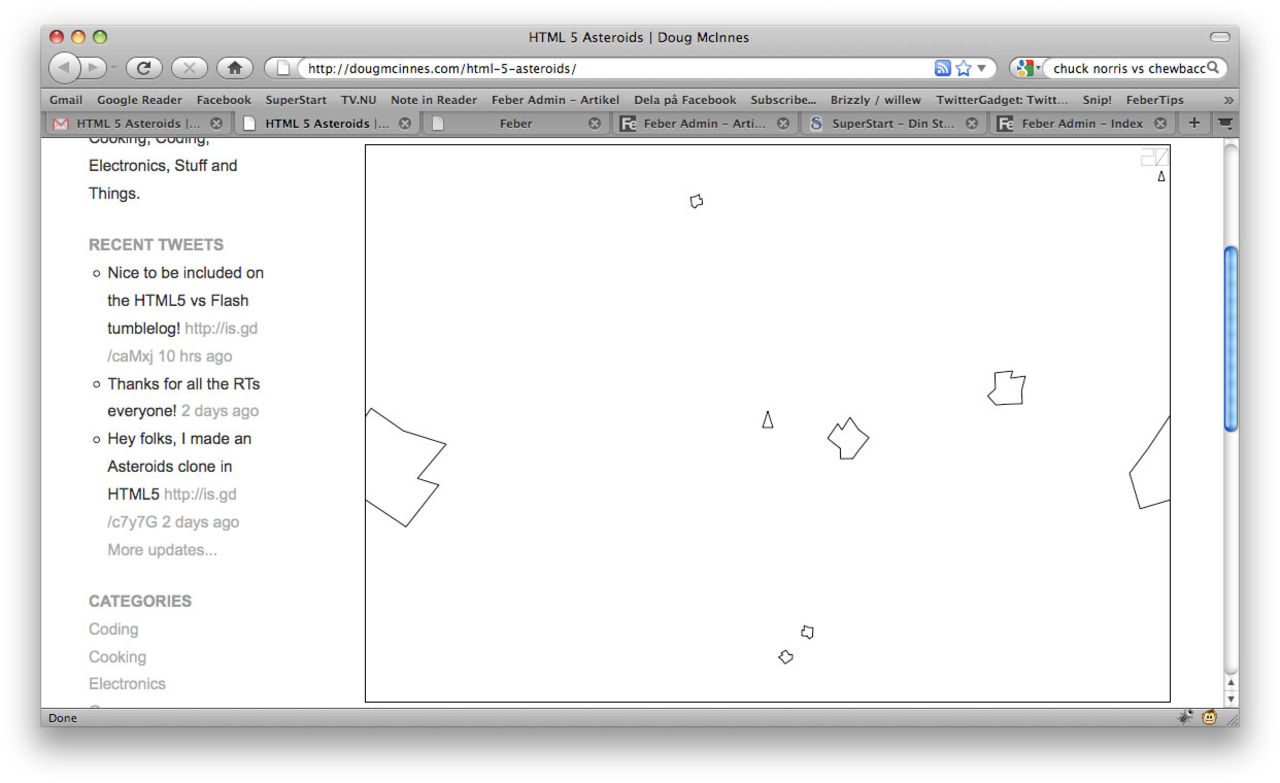Open the http://is.gd/c7y7G tweet link
1280x783 pixels.
click(x=200, y=493)
